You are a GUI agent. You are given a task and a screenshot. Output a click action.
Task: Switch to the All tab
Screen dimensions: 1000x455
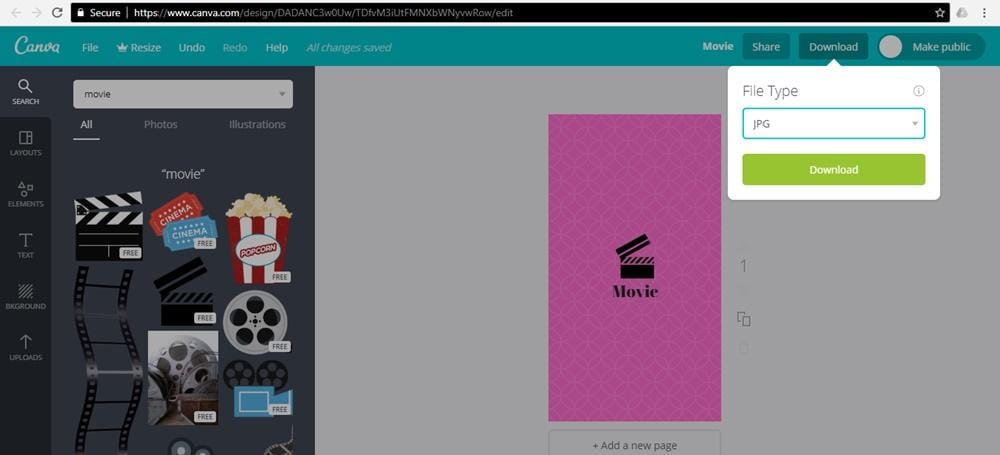coord(86,124)
